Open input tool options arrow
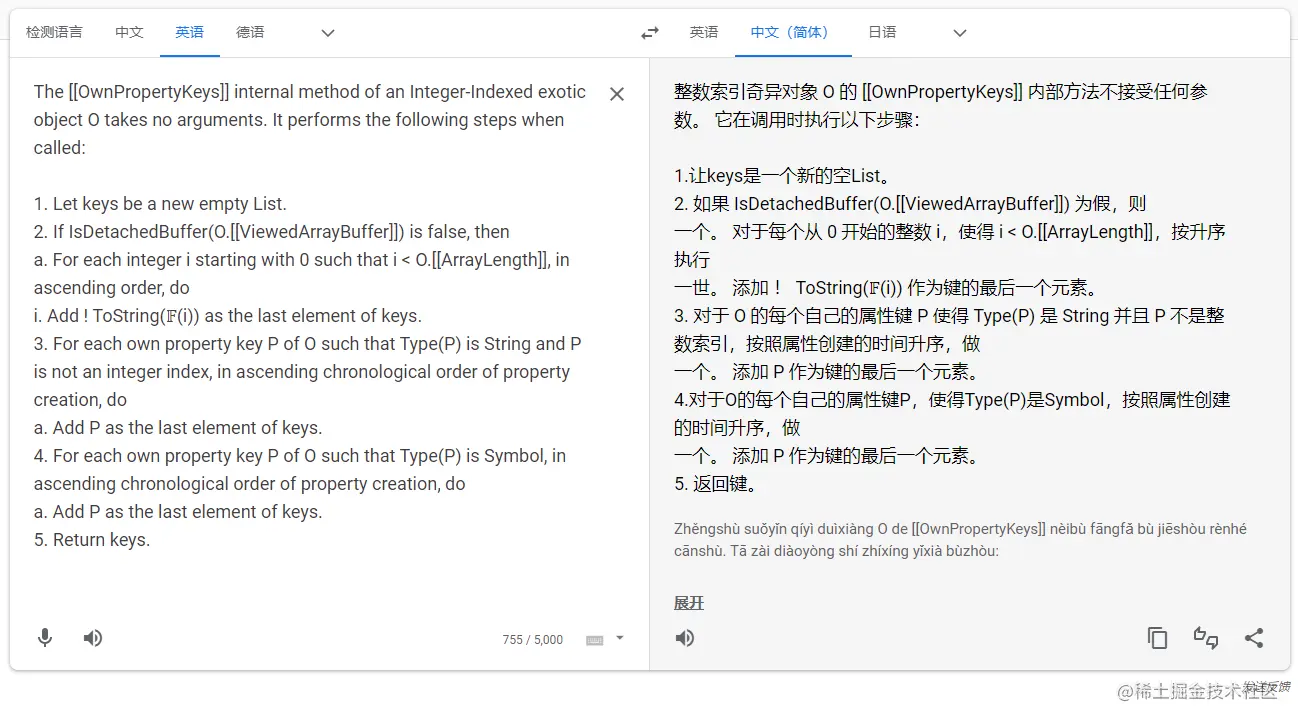The height and width of the screenshot is (722, 1298). 620,638
